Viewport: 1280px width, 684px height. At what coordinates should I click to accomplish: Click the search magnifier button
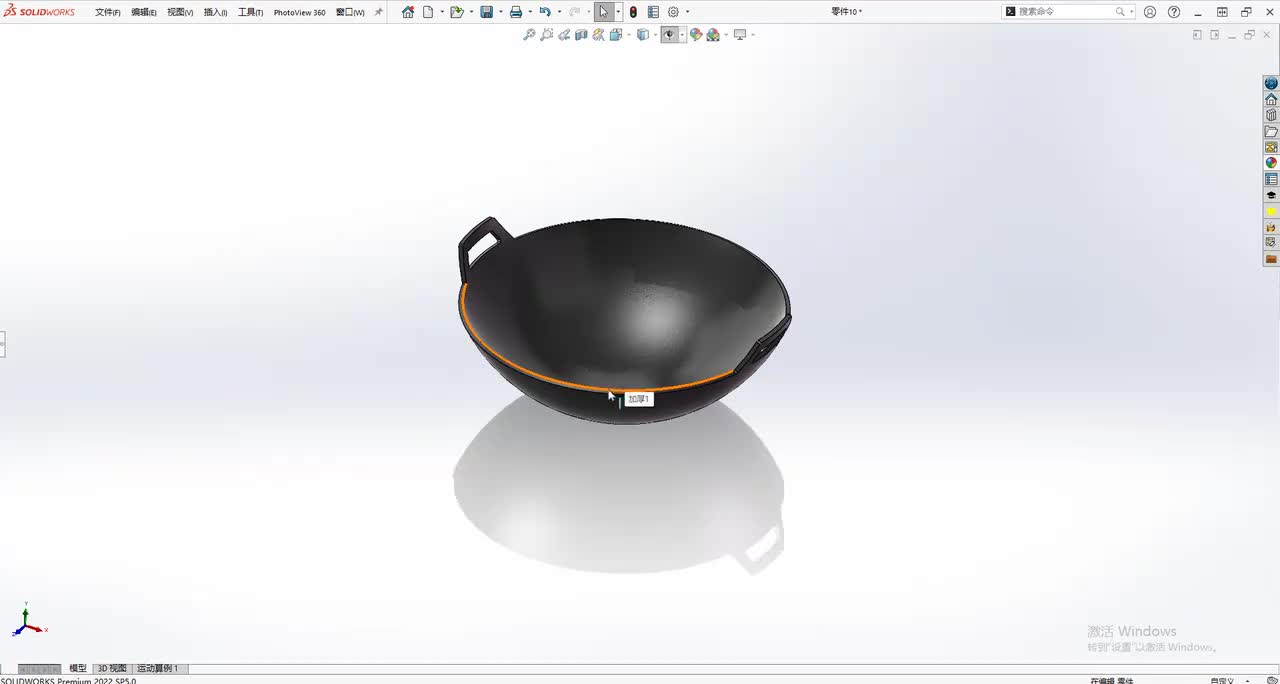(1120, 12)
